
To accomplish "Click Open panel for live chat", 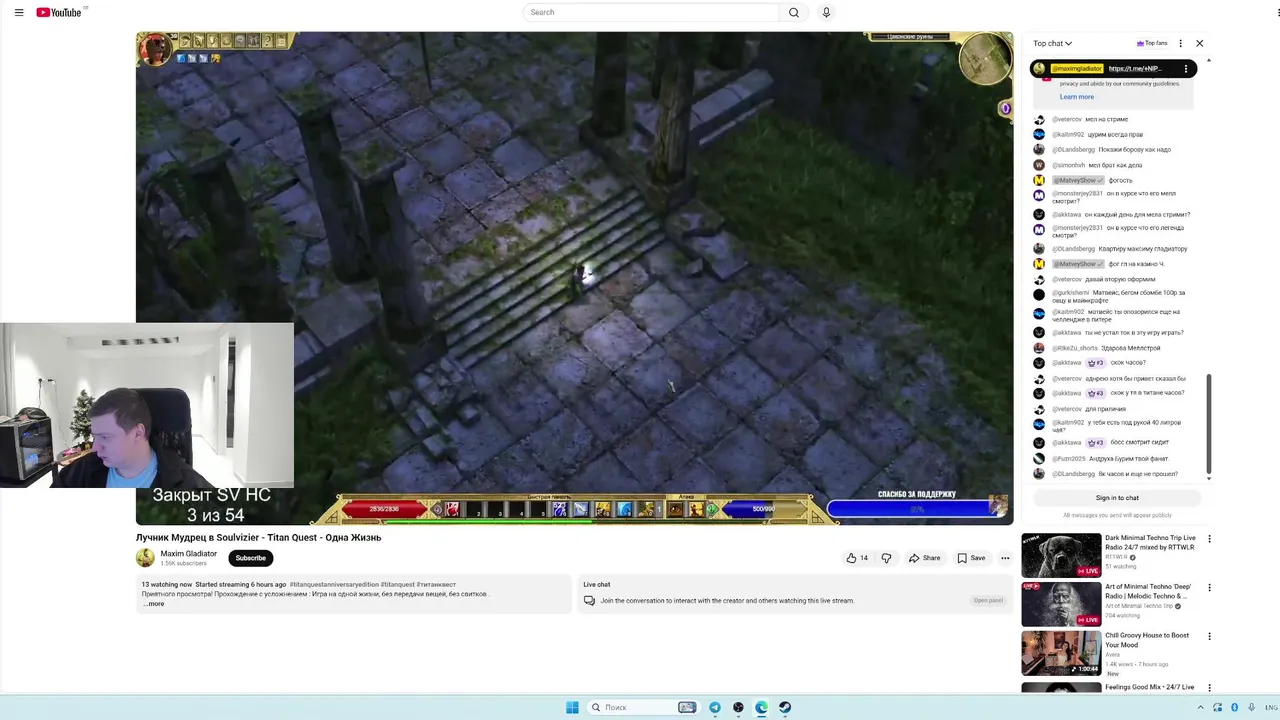I will click(x=988, y=600).
